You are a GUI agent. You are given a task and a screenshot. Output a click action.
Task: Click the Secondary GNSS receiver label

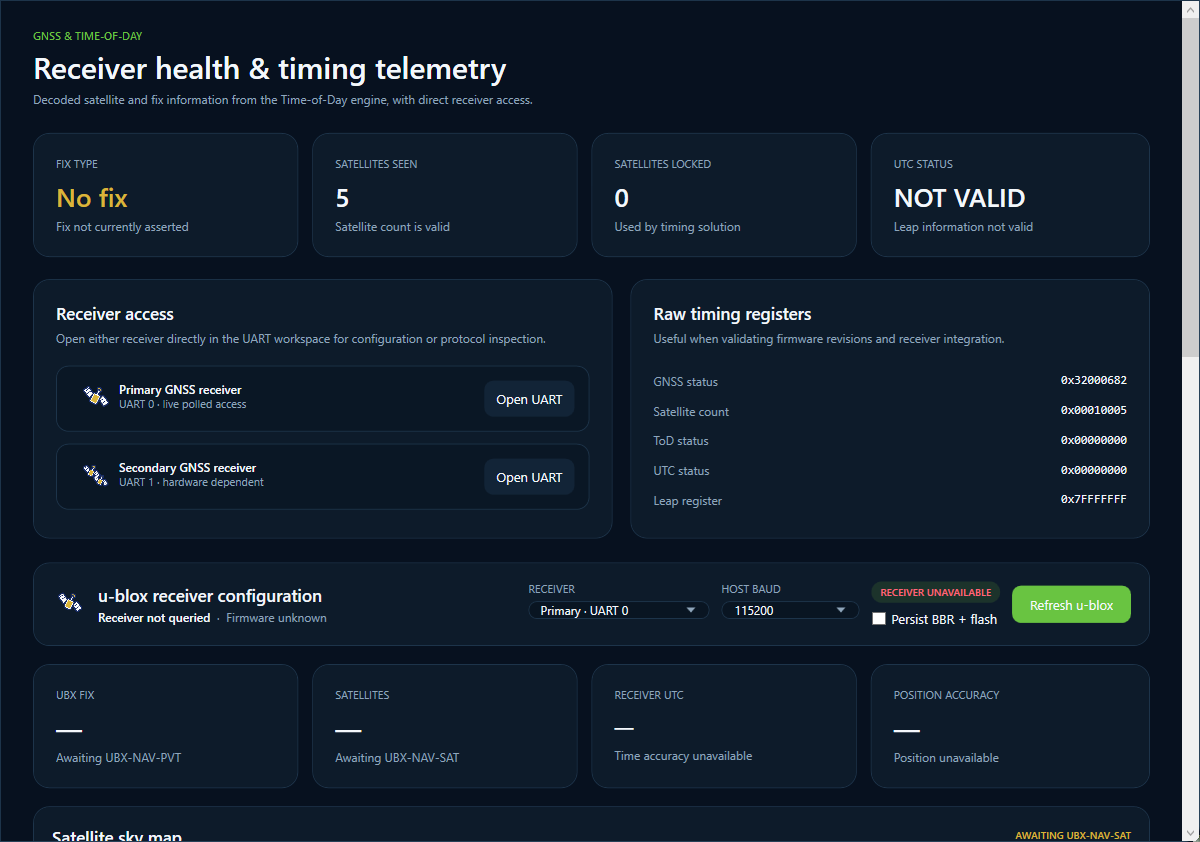pyautogui.click(x=187, y=468)
